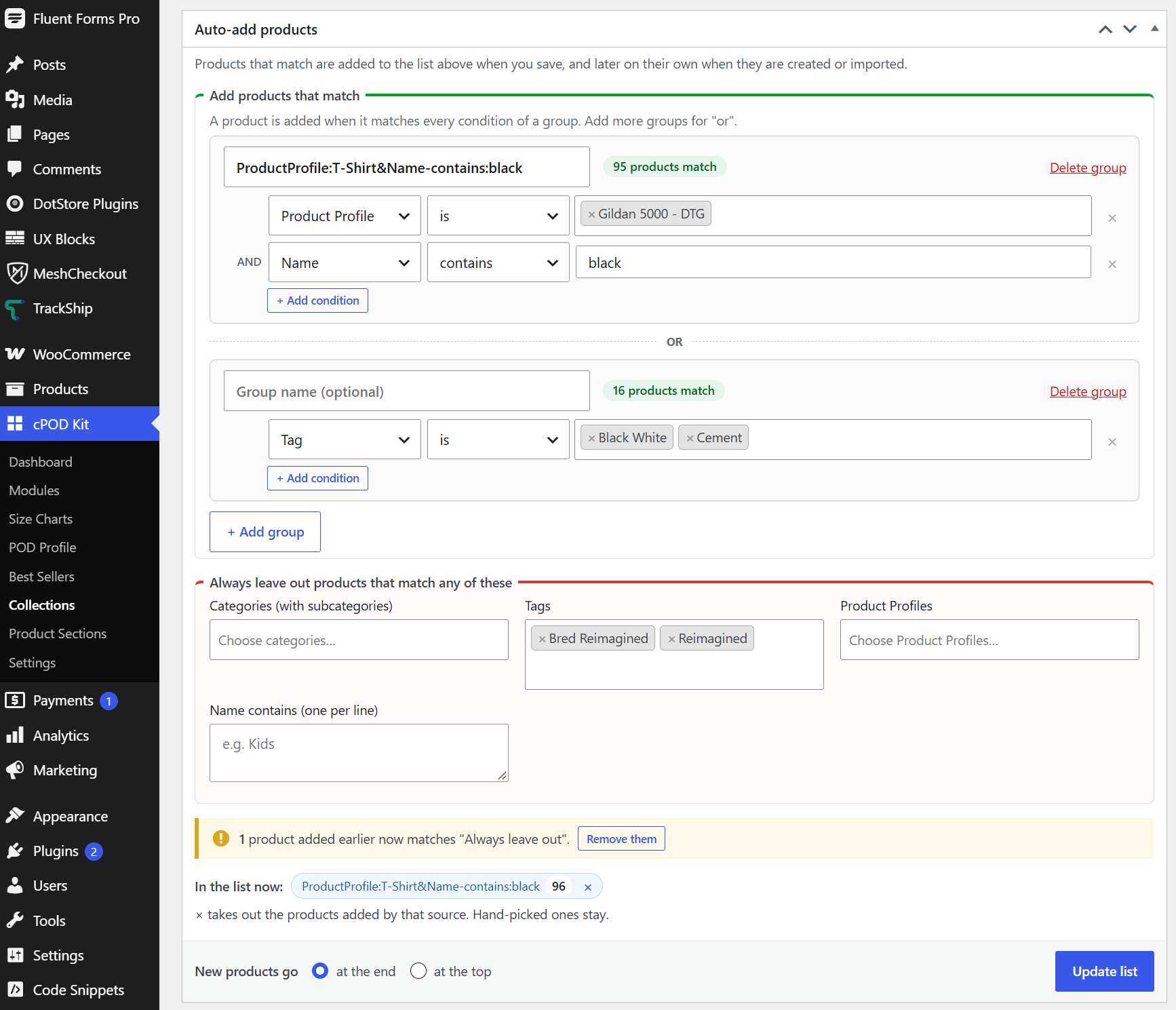The image size is (1176, 1010).
Task: Click the Payments dollar icon
Action: tap(15, 700)
